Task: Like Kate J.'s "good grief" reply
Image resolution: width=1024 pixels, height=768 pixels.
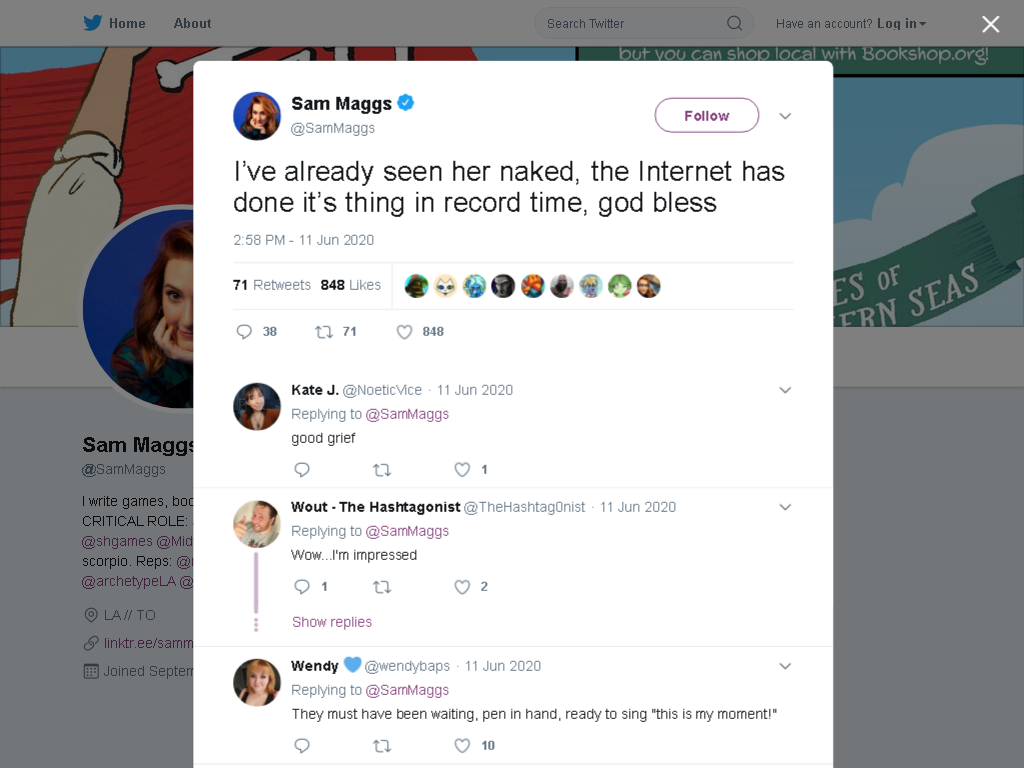Action: (462, 470)
